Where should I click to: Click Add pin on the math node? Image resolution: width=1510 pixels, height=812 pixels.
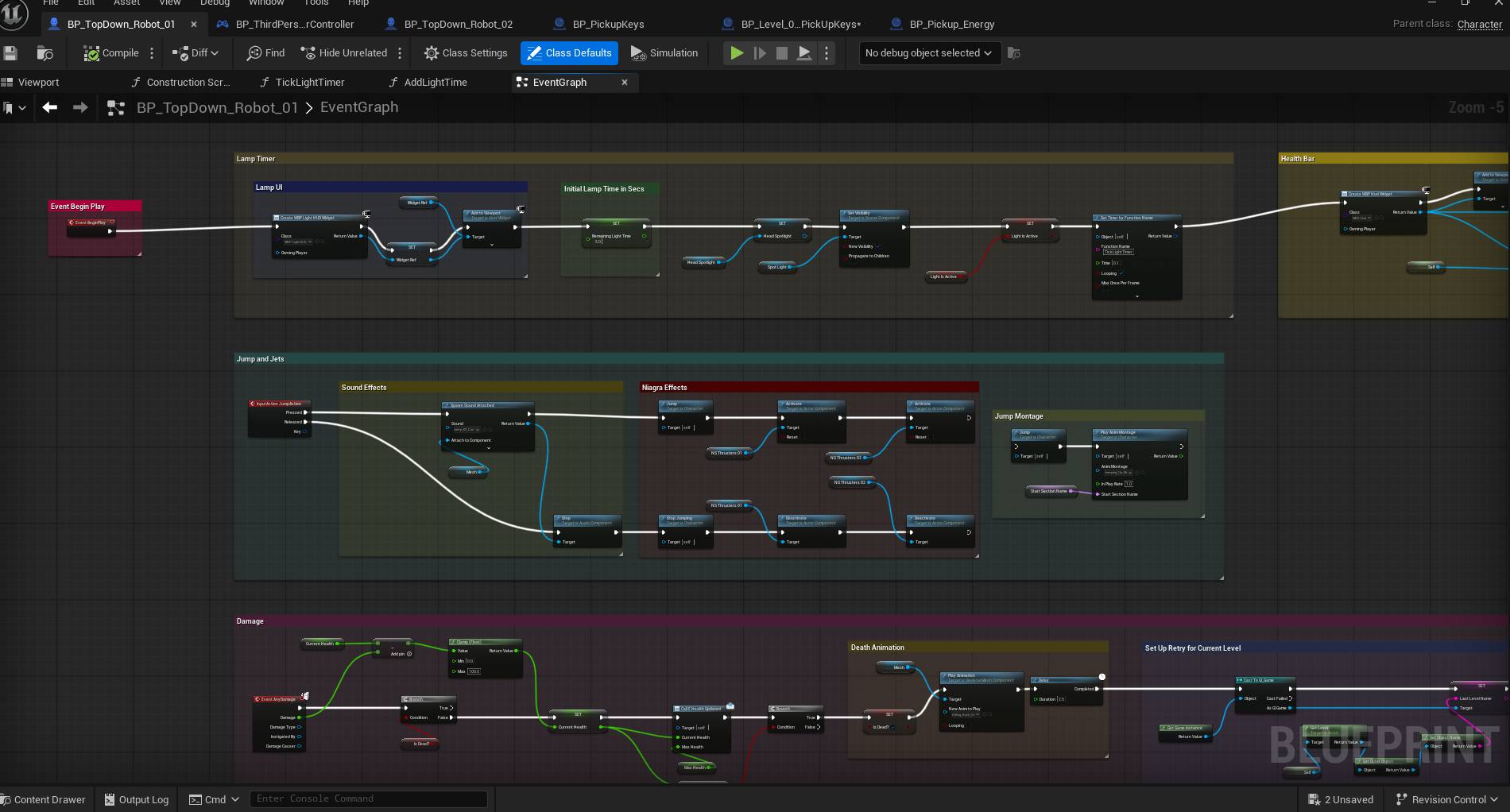click(401, 654)
